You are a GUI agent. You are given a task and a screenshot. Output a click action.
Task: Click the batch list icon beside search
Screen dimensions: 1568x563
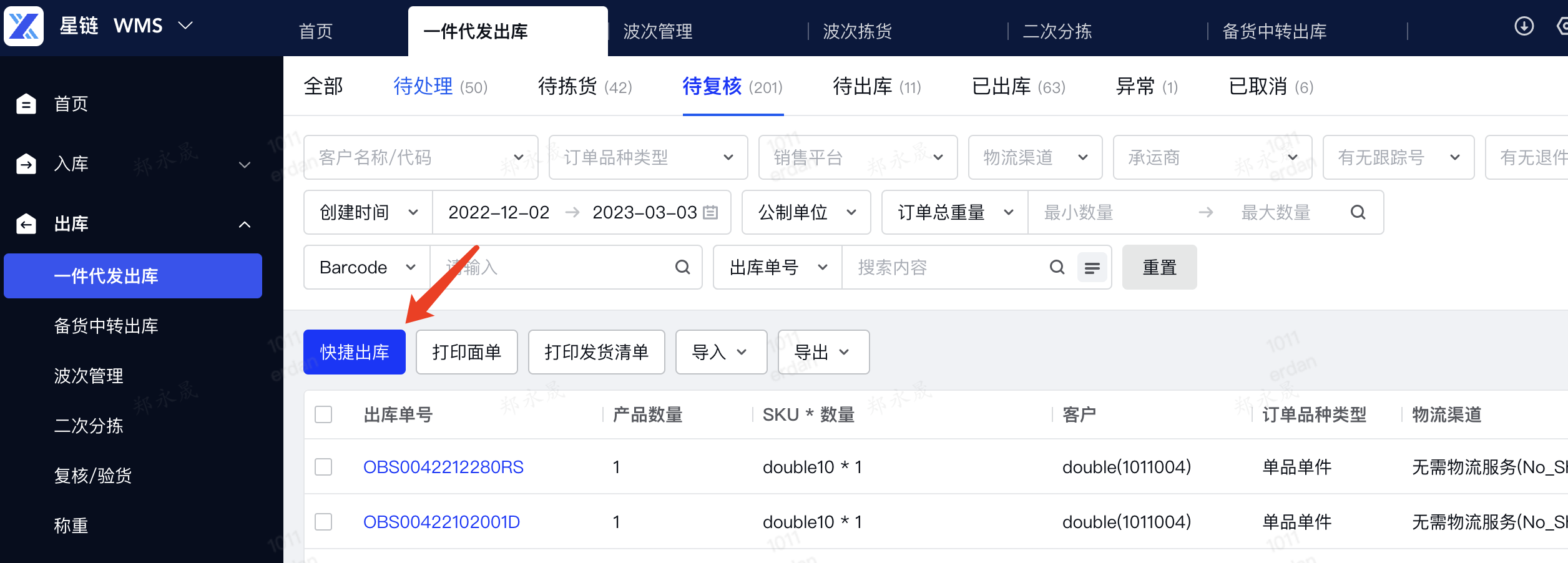tap(1092, 268)
